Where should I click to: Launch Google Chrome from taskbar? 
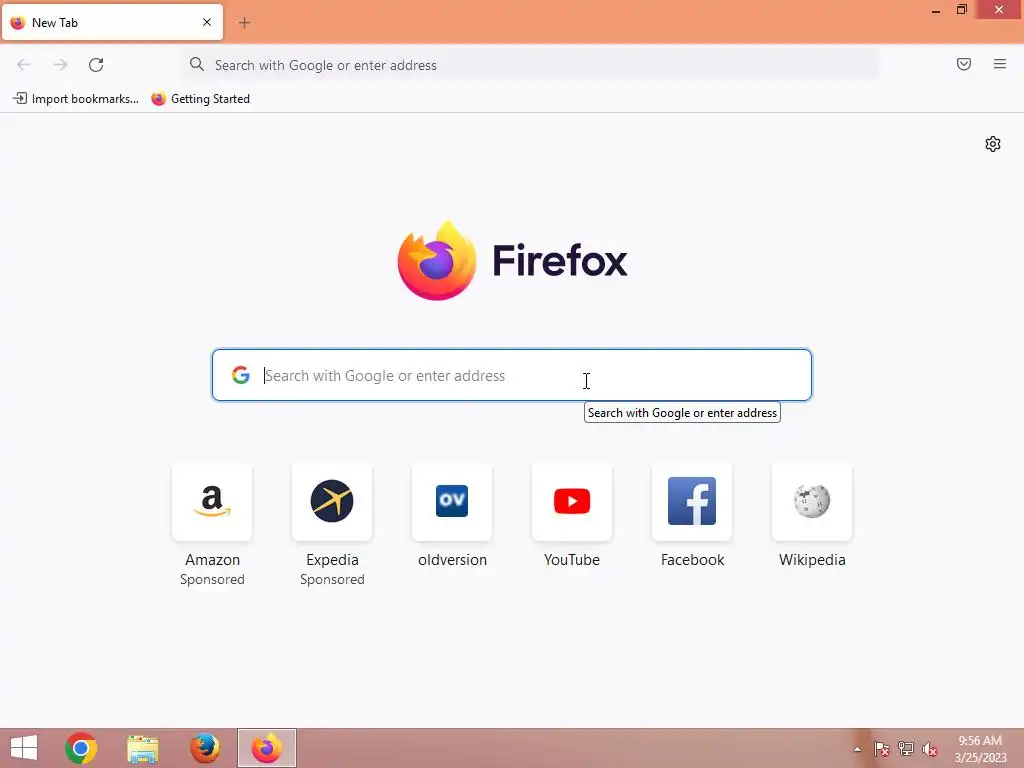(x=81, y=748)
